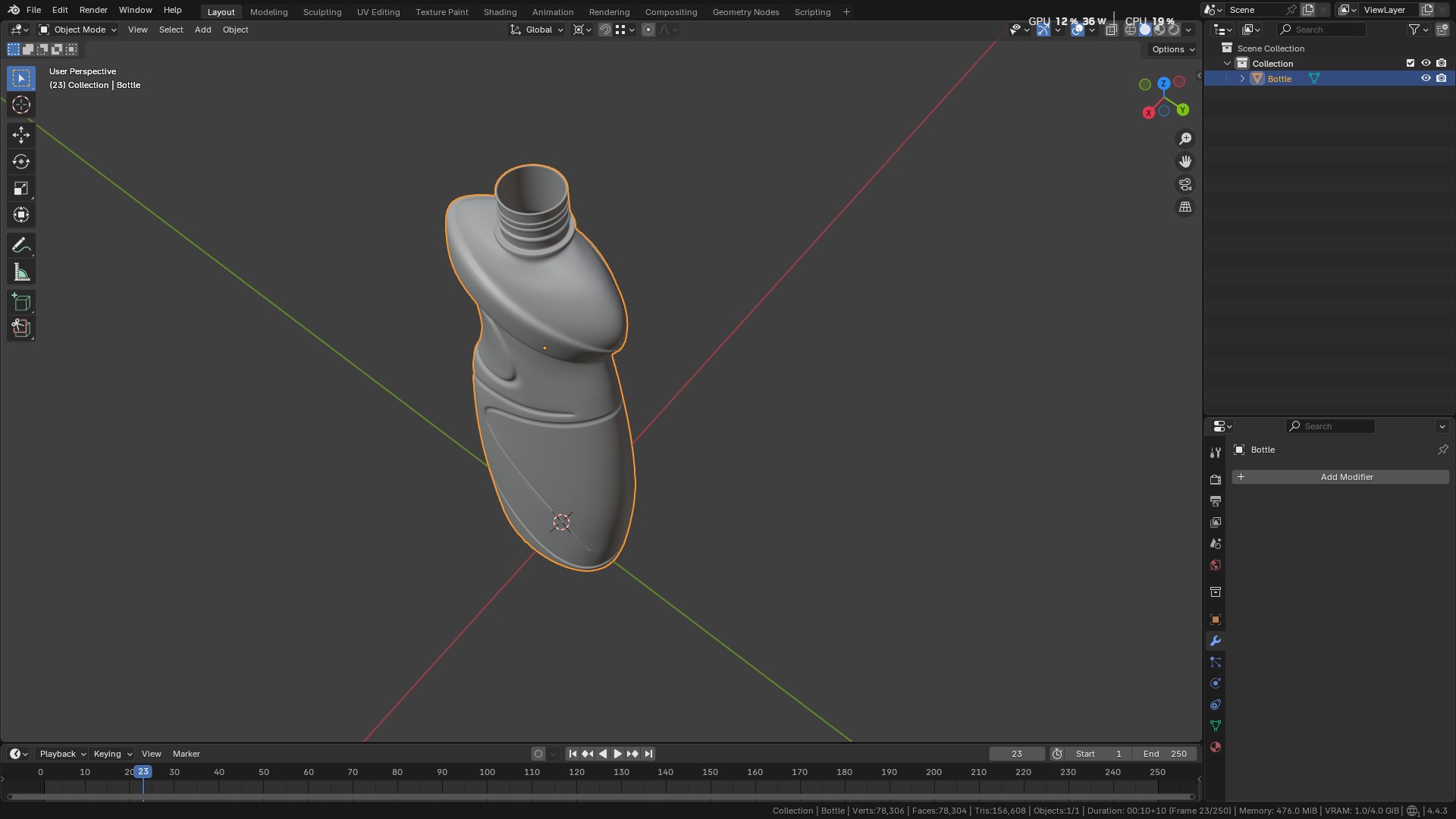Toggle show gizmo button
Viewport: 1456px width, 819px height.
click(1043, 30)
